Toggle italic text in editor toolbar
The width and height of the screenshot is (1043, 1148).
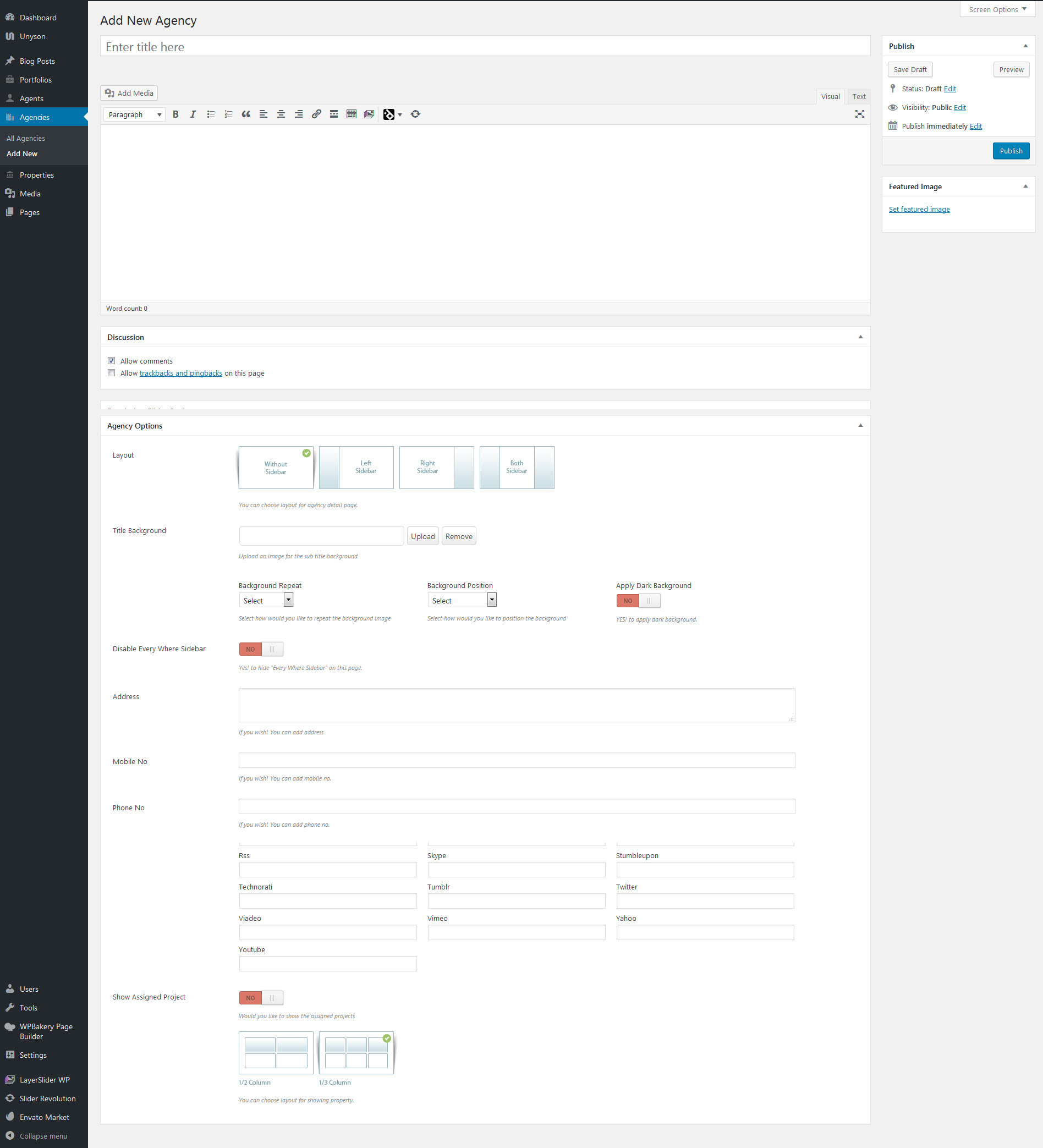(193, 114)
